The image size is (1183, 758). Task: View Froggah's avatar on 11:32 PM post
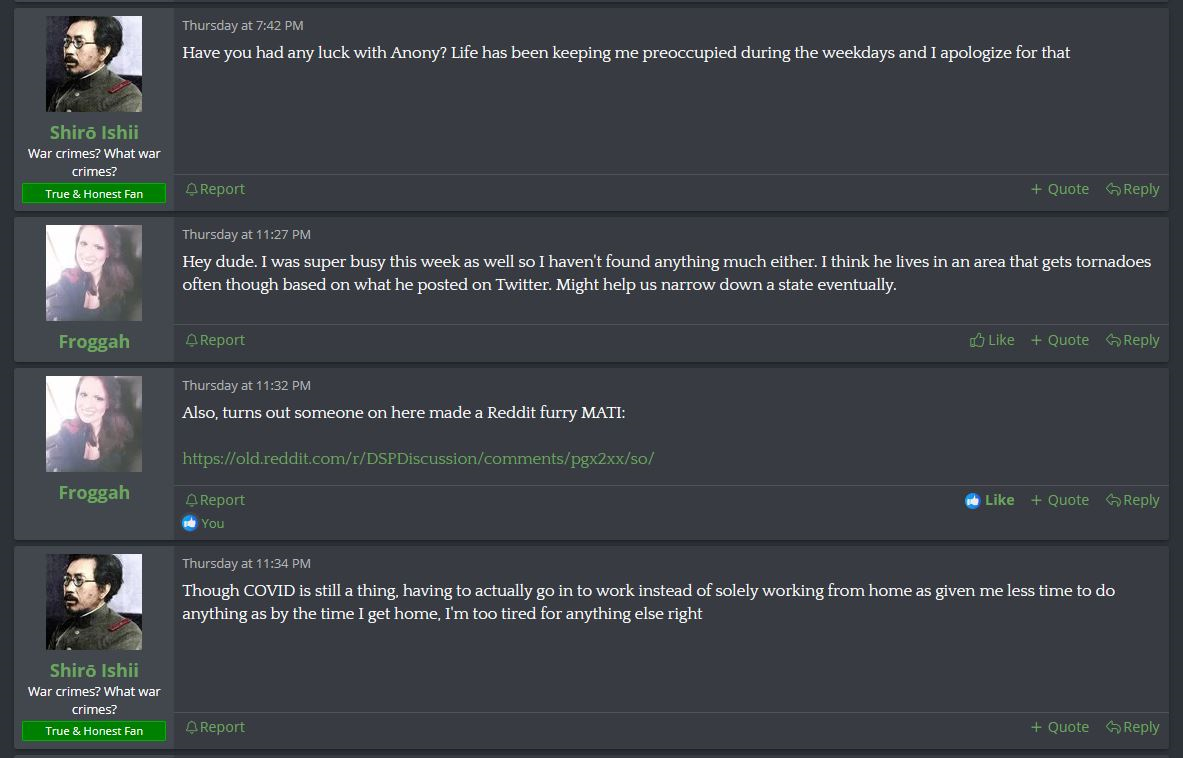tap(94, 424)
